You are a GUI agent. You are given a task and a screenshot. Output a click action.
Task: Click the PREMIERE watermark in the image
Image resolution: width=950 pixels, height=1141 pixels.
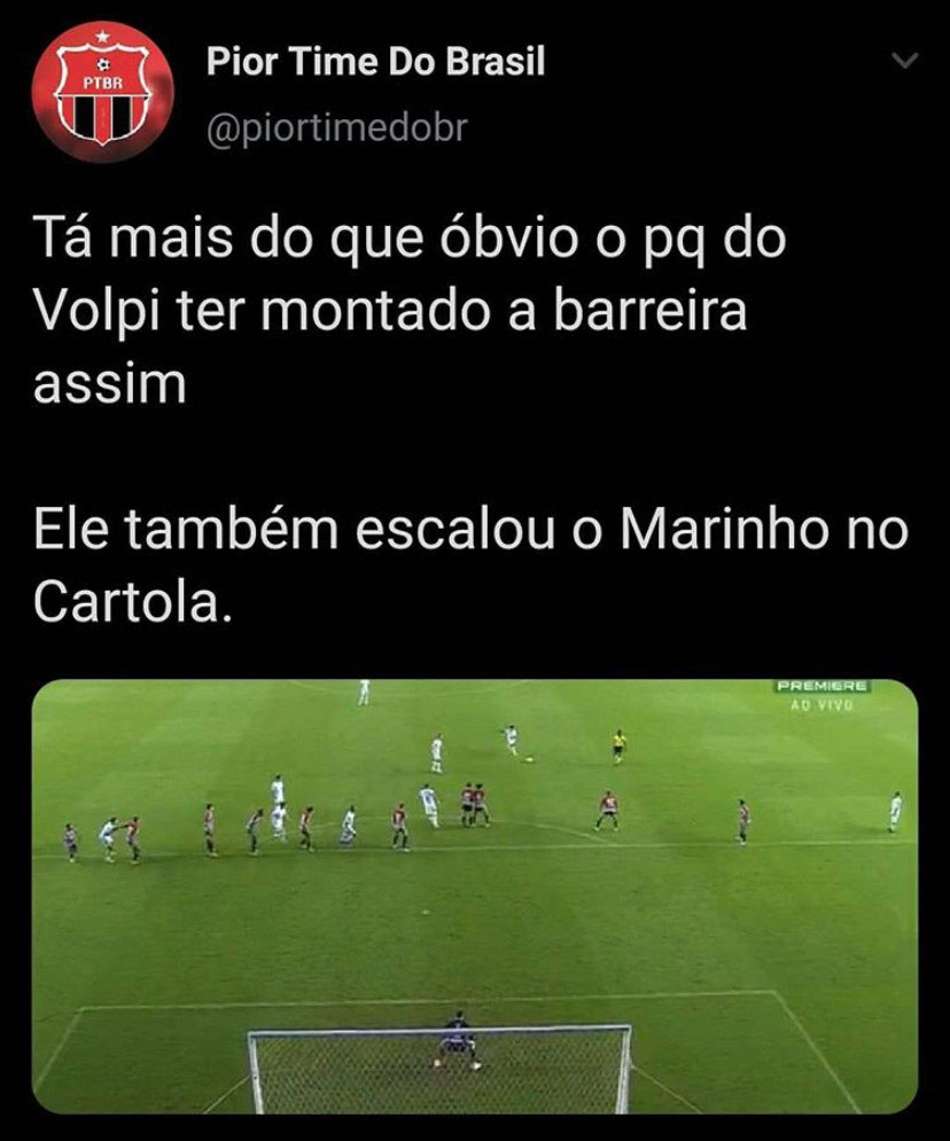click(x=821, y=685)
